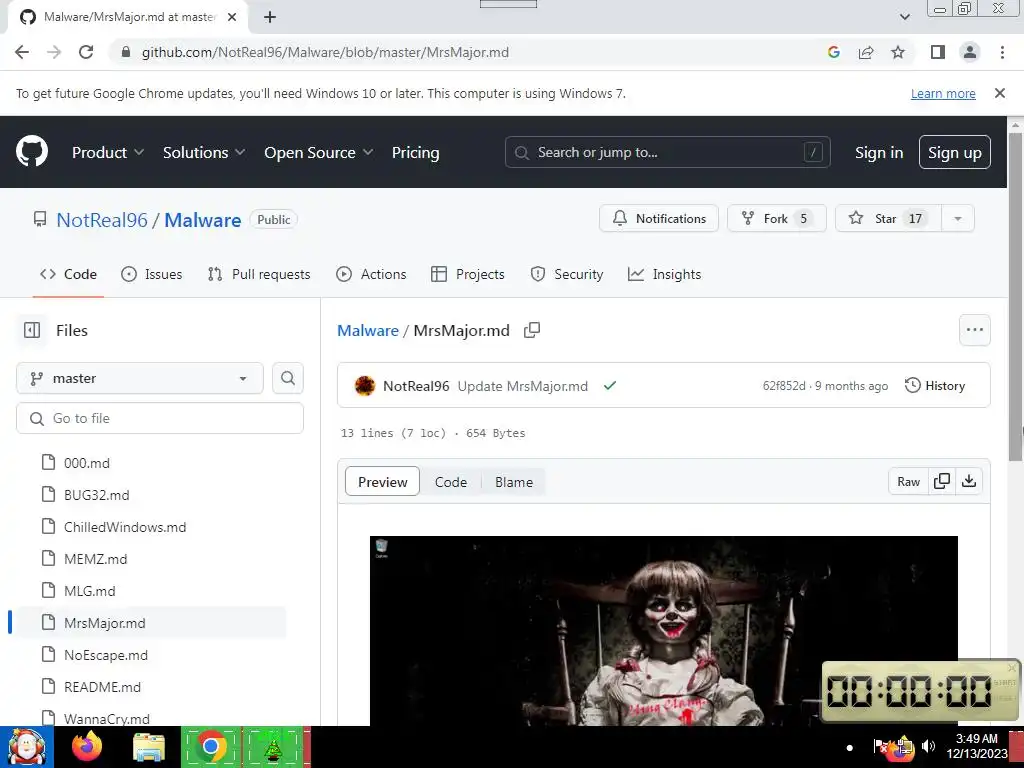Open the Chrome tab search chevron
Image resolution: width=1024 pixels, height=768 pixels.
(x=904, y=17)
